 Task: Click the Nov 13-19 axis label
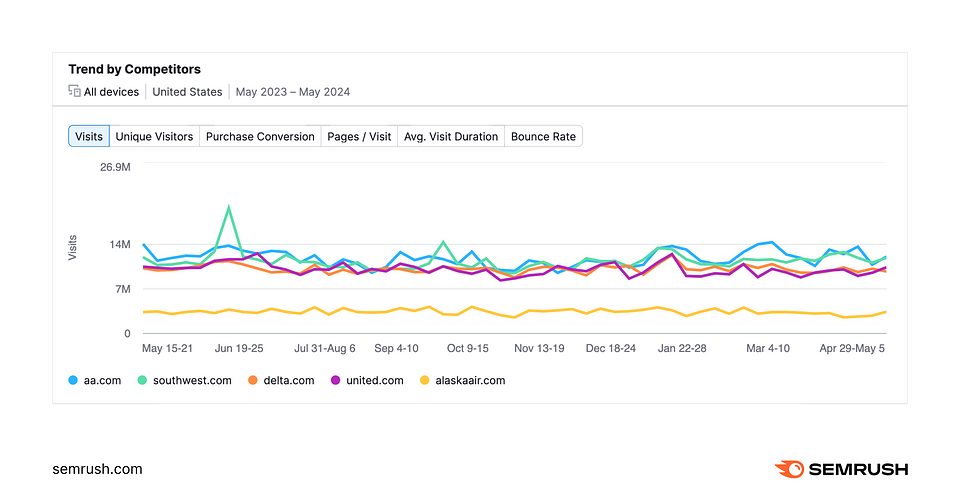[x=539, y=349]
